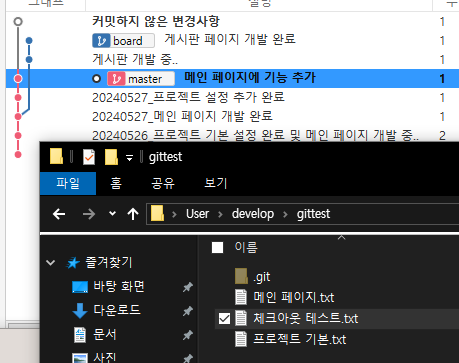Go up one folder level
Viewport: 459px width, 363px height.
coord(133,214)
